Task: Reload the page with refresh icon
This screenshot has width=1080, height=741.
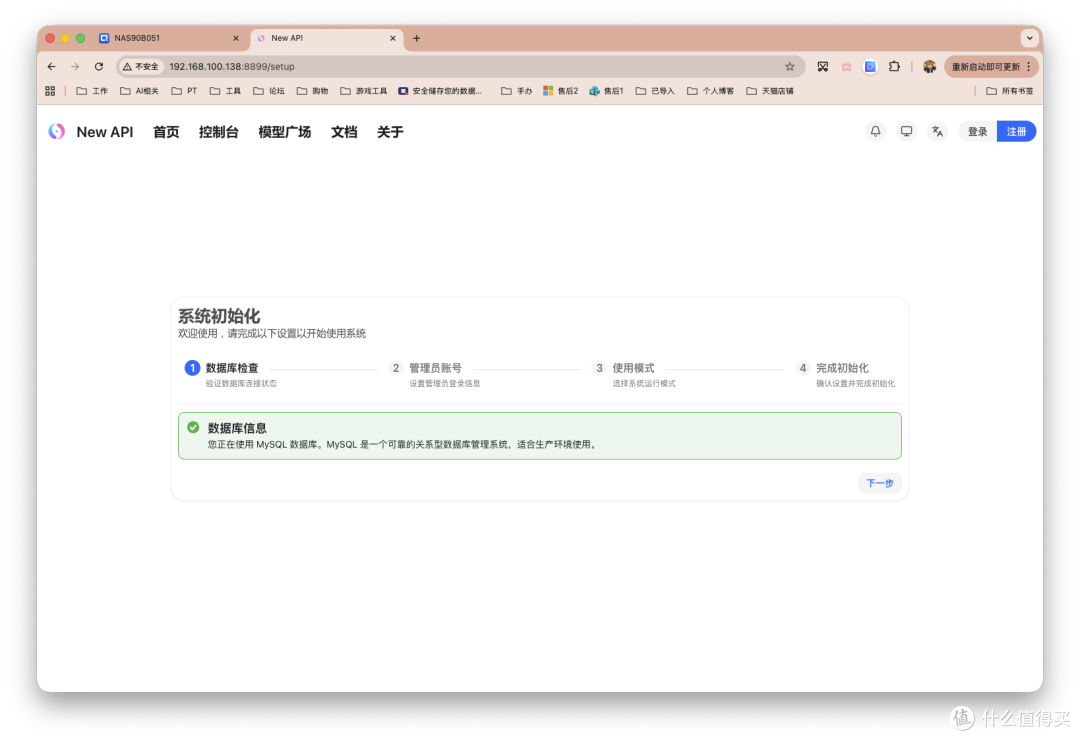Action: pyautogui.click(x=99, y=67)
